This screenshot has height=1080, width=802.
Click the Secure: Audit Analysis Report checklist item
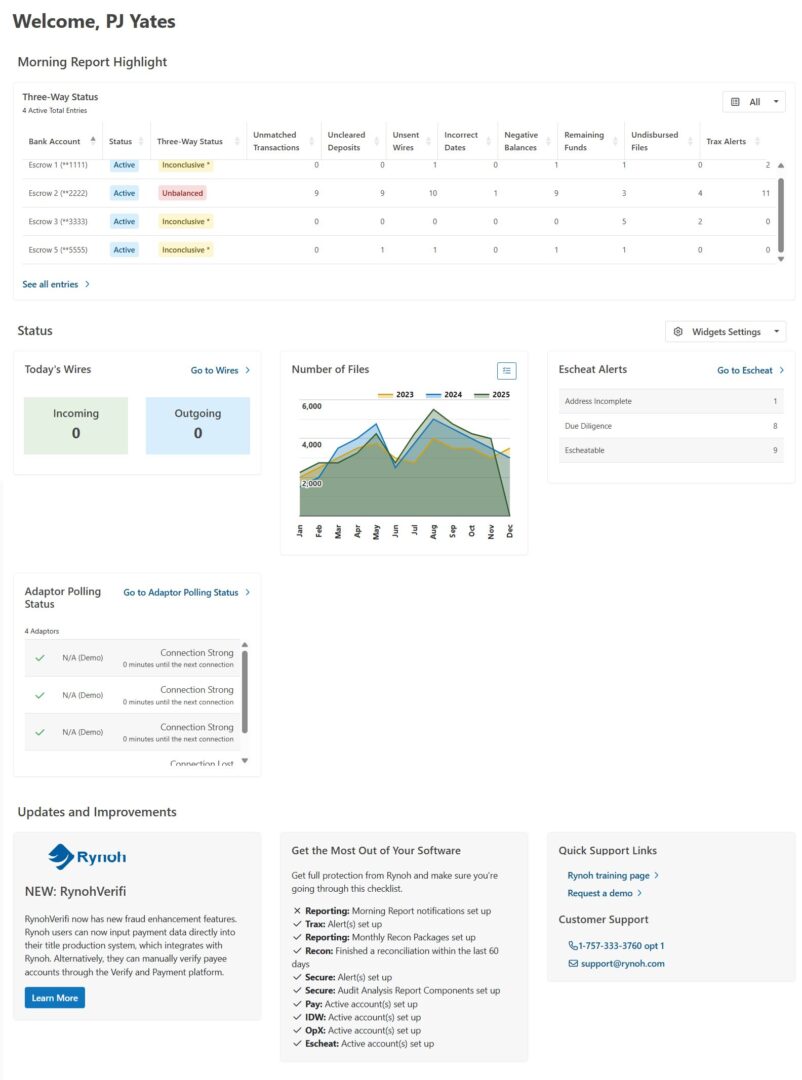396,990
